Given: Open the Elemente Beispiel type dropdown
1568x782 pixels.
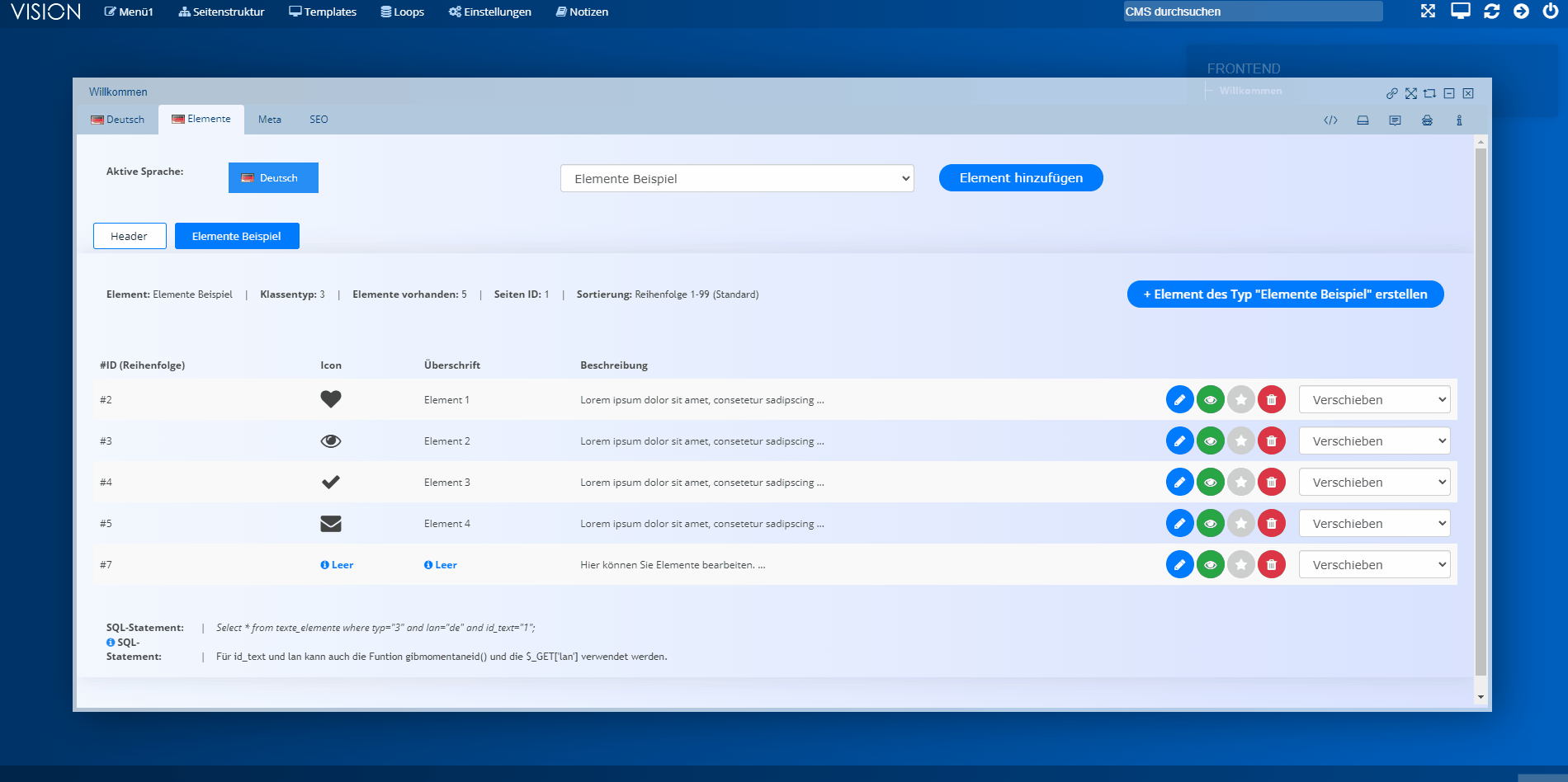Looking at the screenshot, I should pyautogui.click(x=736, y=179).
